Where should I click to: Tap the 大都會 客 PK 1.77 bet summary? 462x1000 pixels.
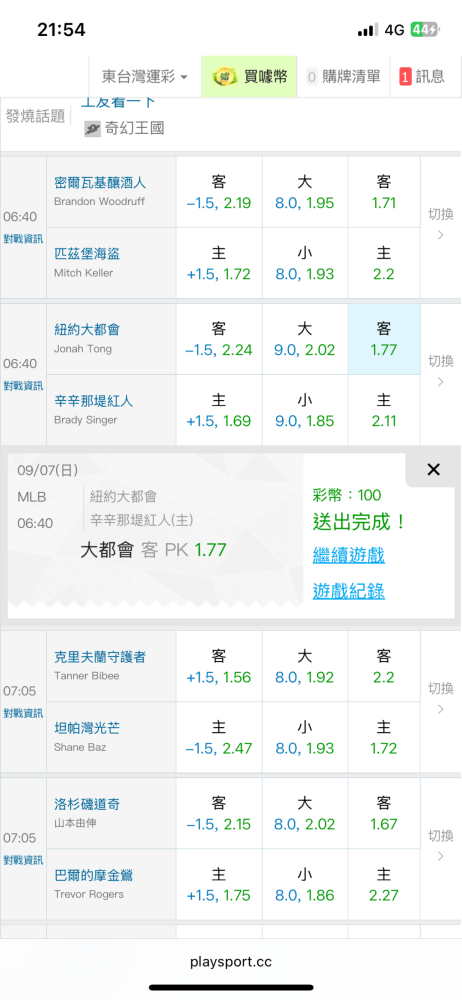pyautogui.click(x=153, y=550)
